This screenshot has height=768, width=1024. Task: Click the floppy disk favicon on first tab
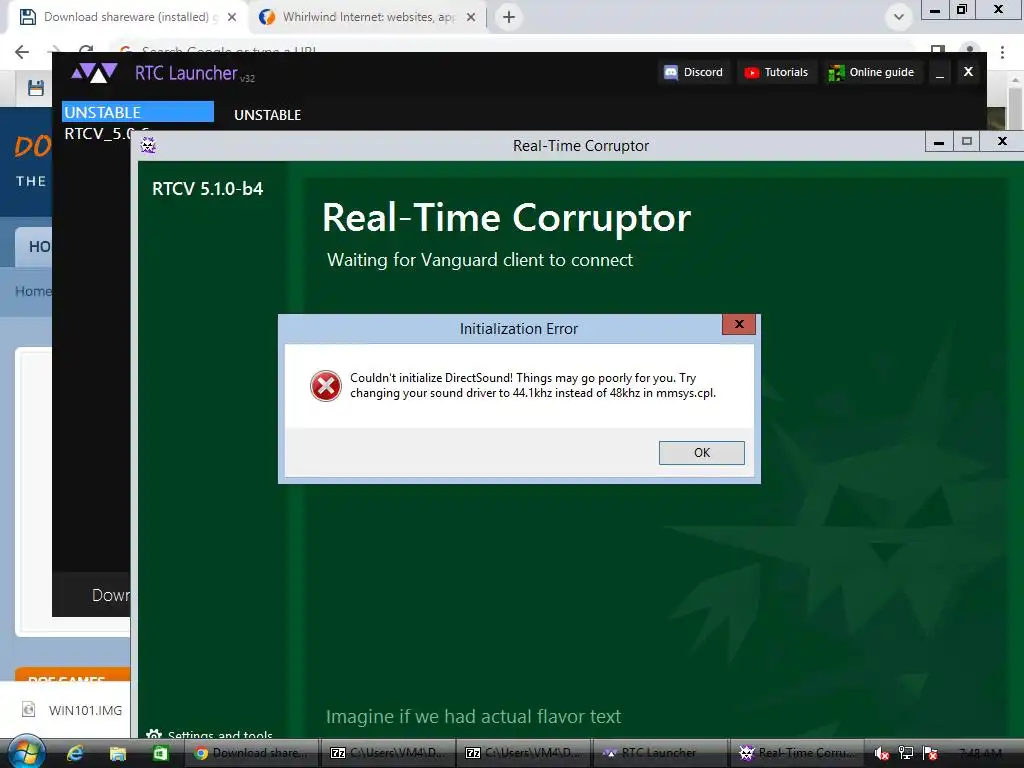coord(27,17)
